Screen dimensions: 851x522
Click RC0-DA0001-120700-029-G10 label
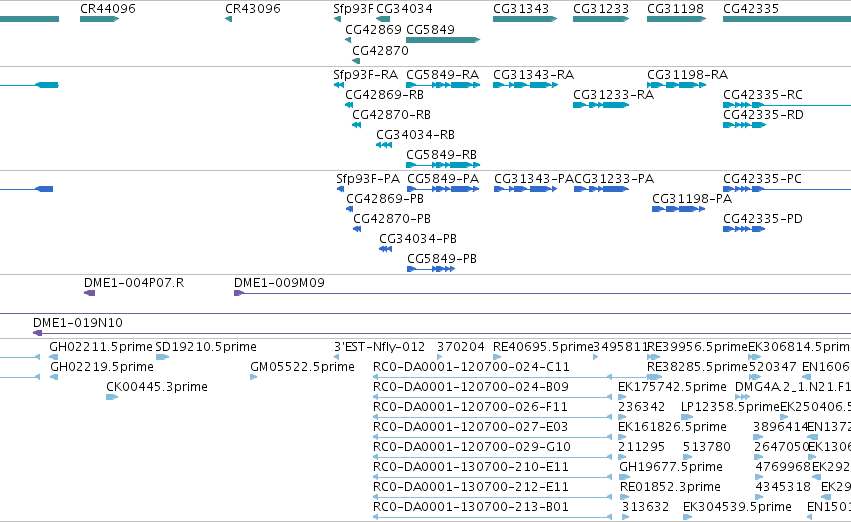(x=472, y=447)
